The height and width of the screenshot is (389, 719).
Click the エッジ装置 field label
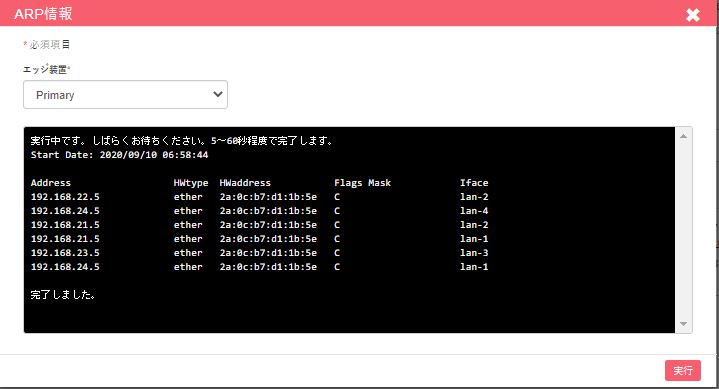click(x=45, y=69)
